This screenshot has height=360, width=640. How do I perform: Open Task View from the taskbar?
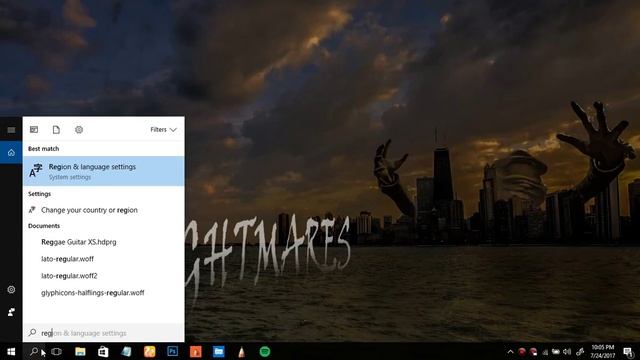click(x=57, y=351)
